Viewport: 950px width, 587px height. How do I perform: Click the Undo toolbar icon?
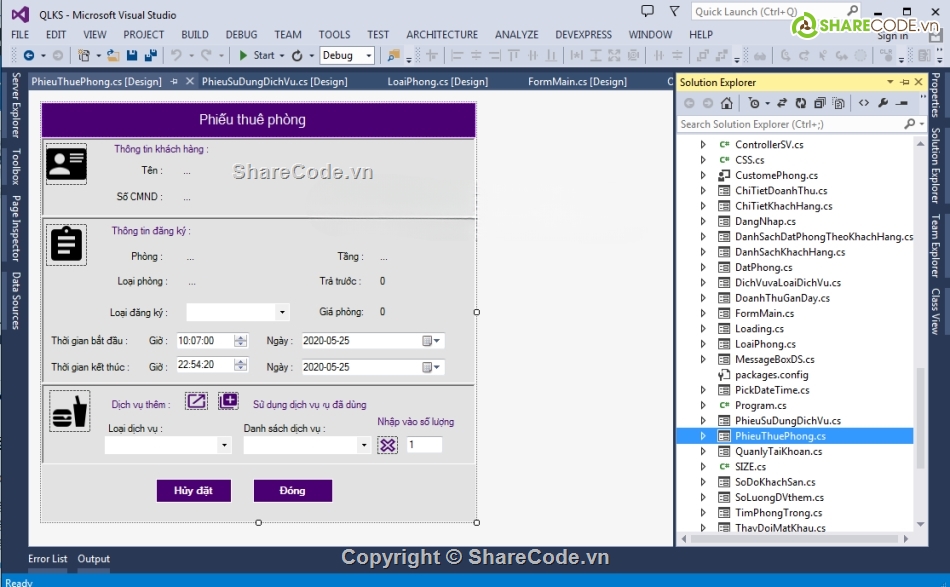[x=176, y=56]
